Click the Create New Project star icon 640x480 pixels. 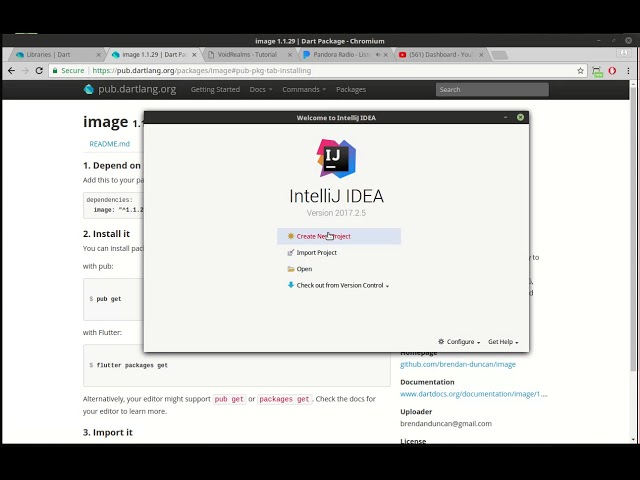[x=291, y=236]
